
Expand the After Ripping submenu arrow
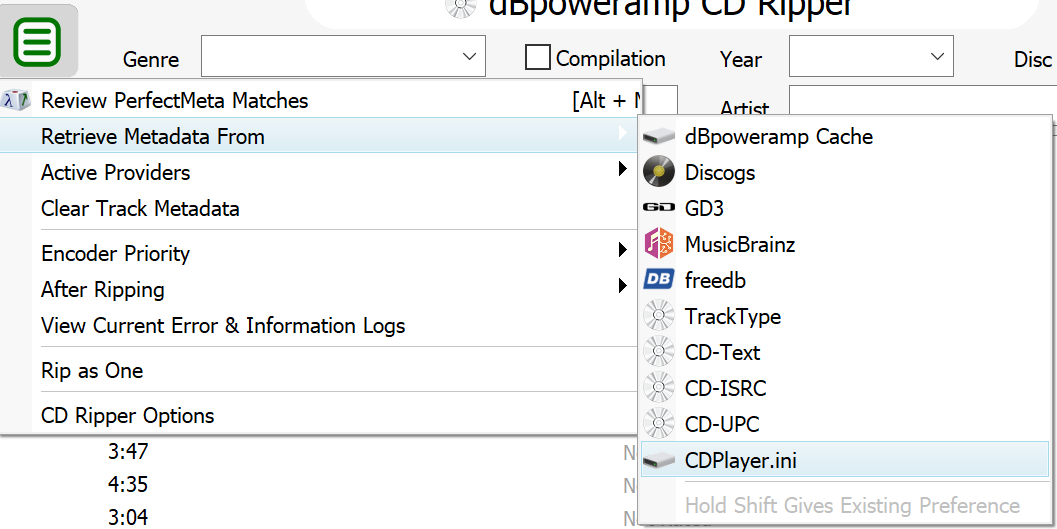[623, 288]
